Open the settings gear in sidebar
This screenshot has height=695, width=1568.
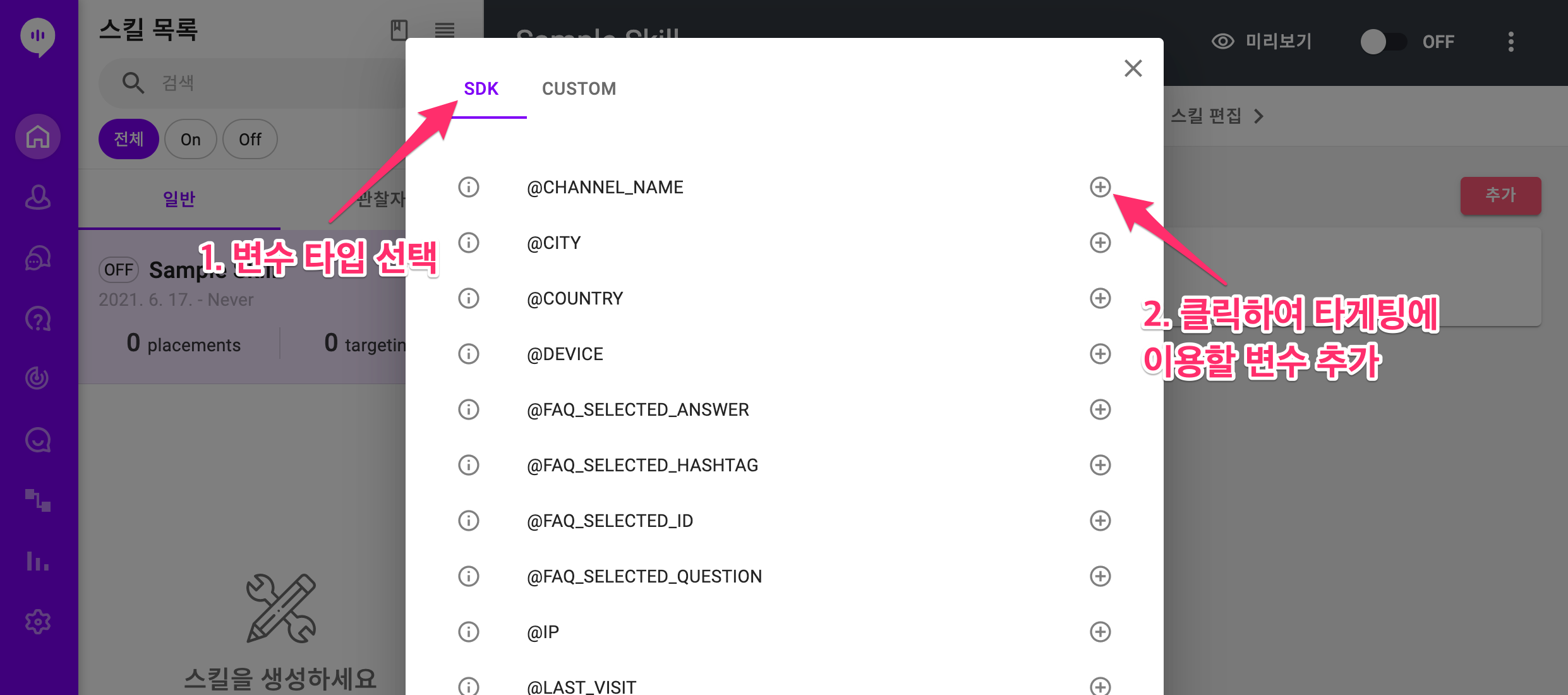point(38,622)
